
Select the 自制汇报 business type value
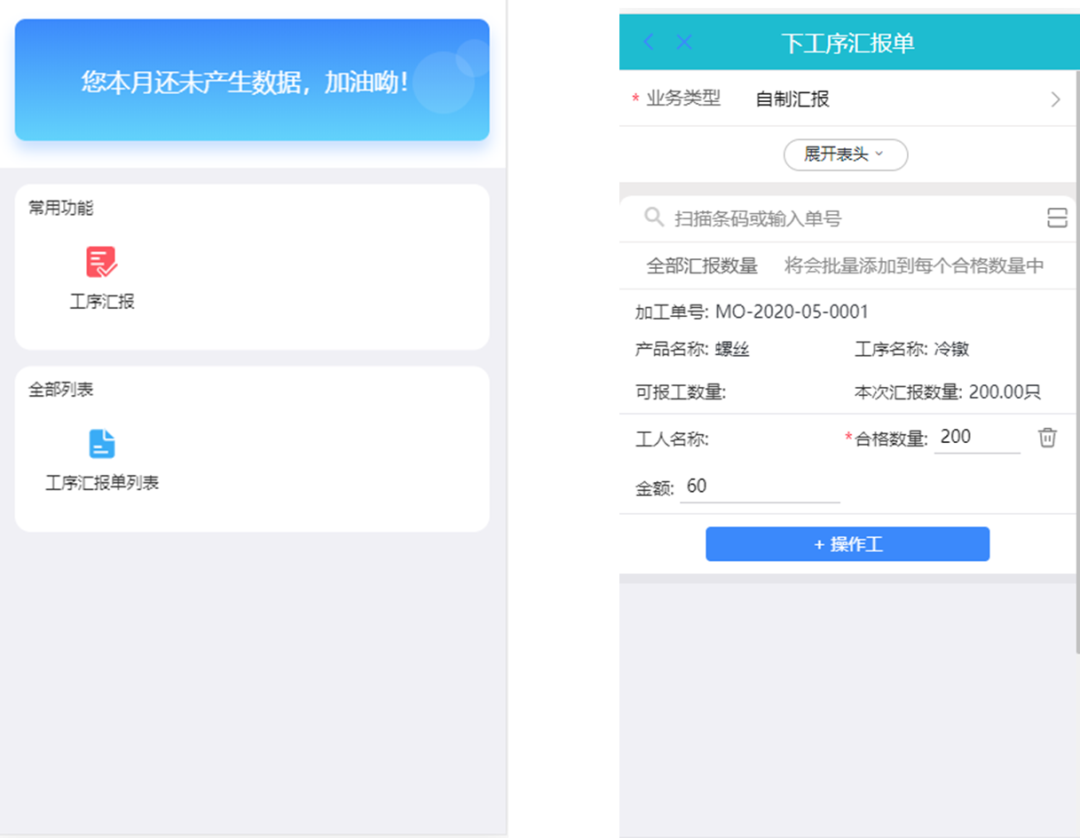[x=792, y=99]
